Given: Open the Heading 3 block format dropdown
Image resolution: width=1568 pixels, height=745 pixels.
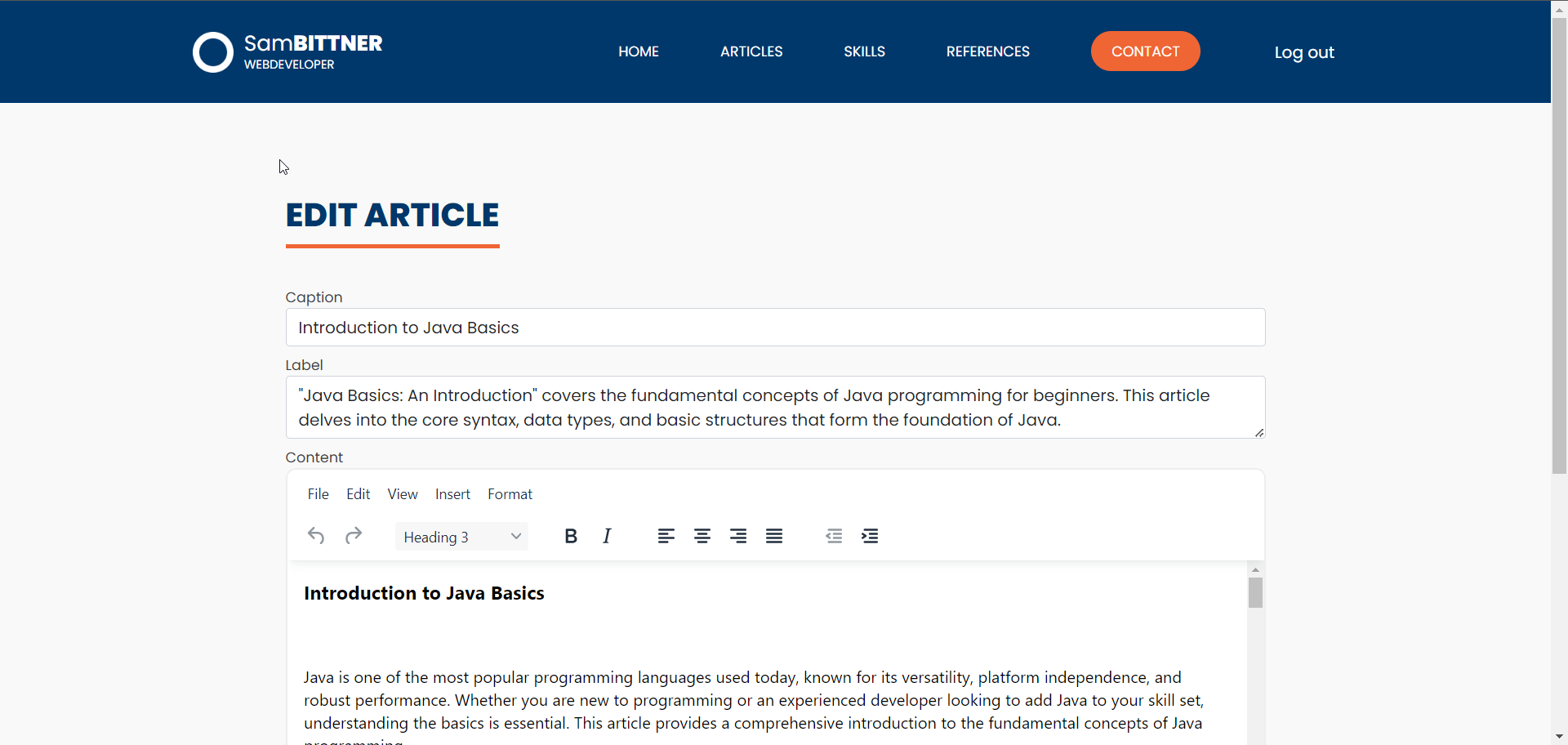Looking at the screenshot, I should pos(461,537).
